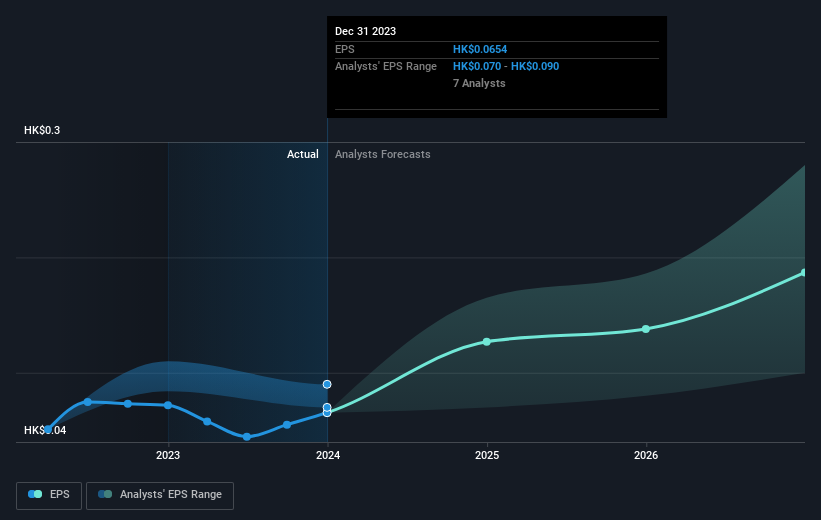Click the last forecast point at chart's right edge

pos(804,273)
